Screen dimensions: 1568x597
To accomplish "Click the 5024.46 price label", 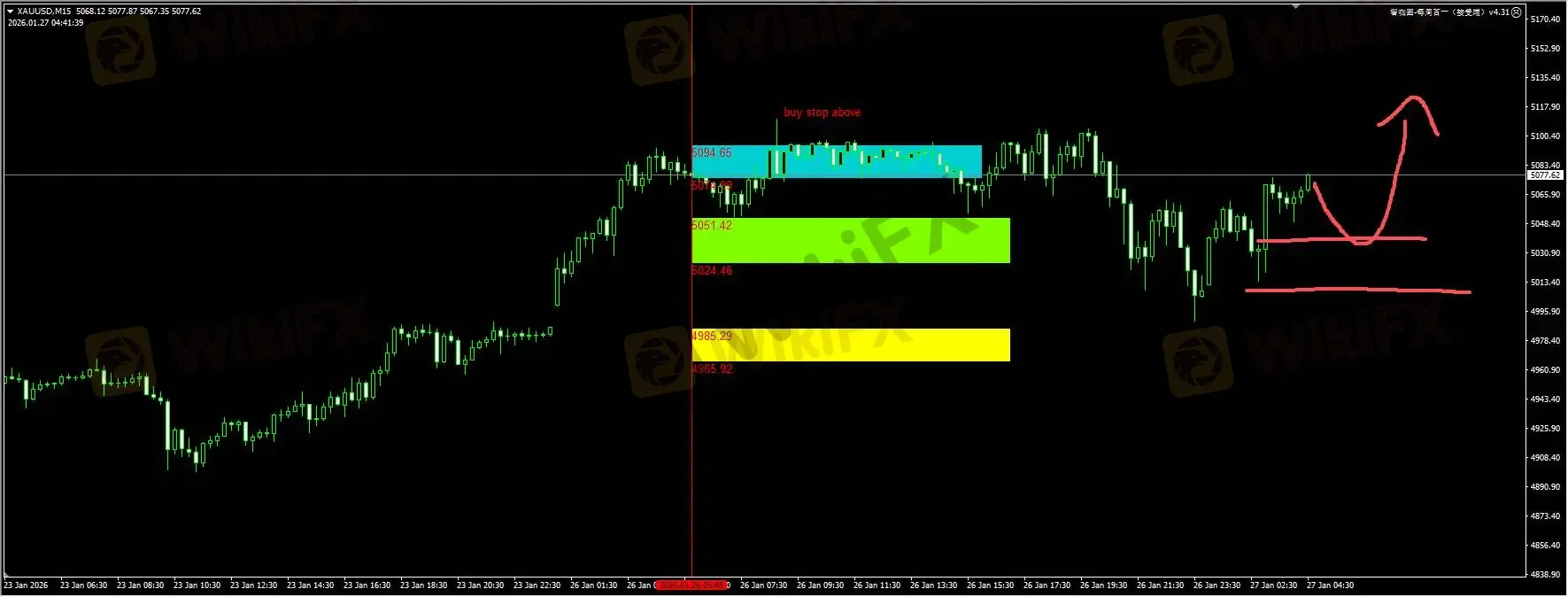I will coord(712,271).
